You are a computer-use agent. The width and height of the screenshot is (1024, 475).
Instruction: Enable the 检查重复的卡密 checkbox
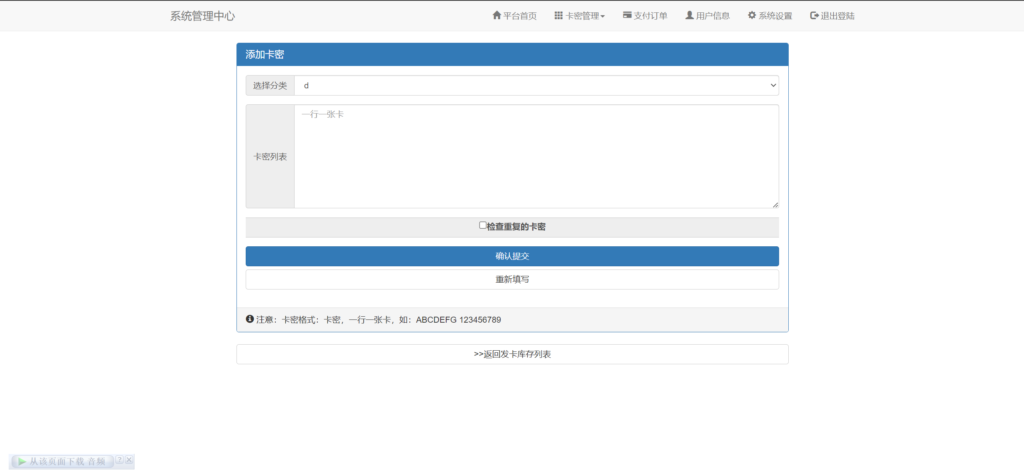click(483, 226)
